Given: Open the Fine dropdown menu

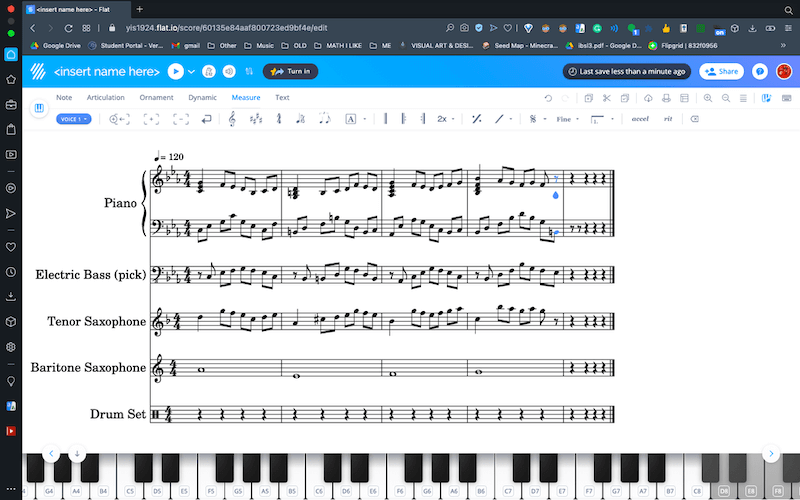Looking at the screenshot, I should [566, 118].
